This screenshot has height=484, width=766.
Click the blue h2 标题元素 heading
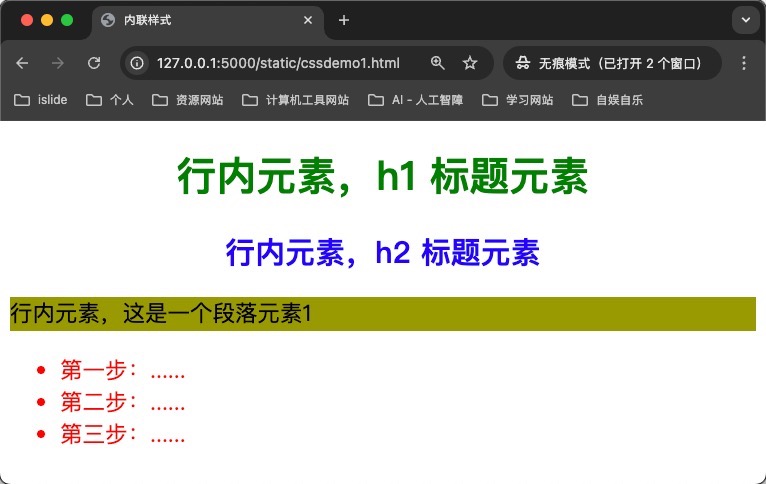click(x=383, y=253)
